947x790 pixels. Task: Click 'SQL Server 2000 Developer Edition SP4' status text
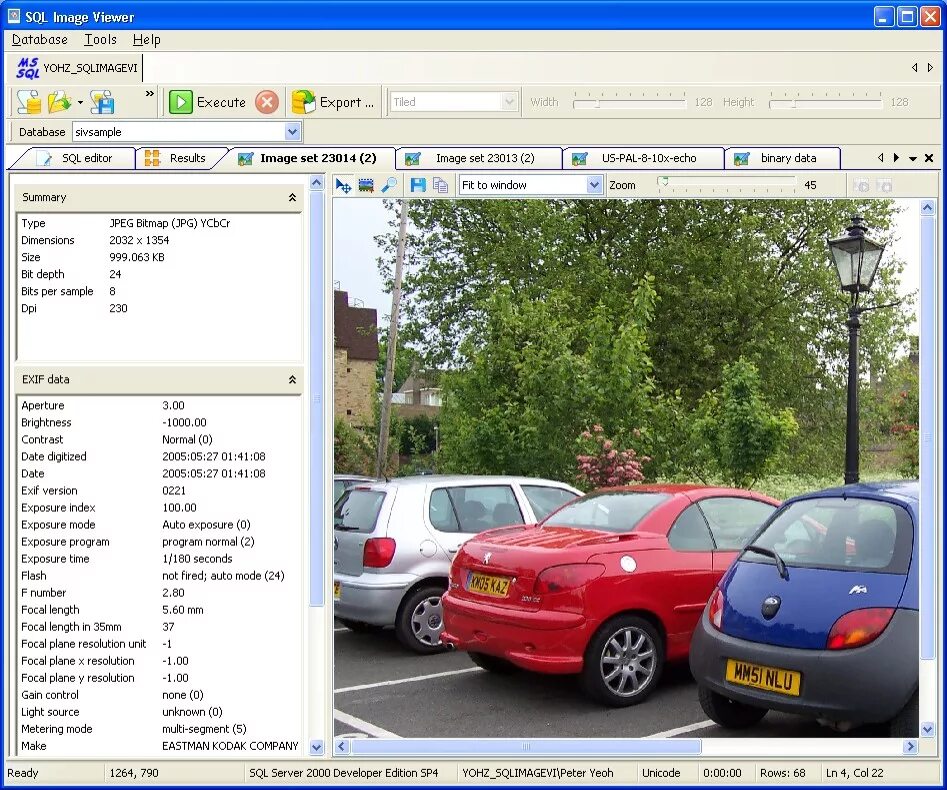344,773
